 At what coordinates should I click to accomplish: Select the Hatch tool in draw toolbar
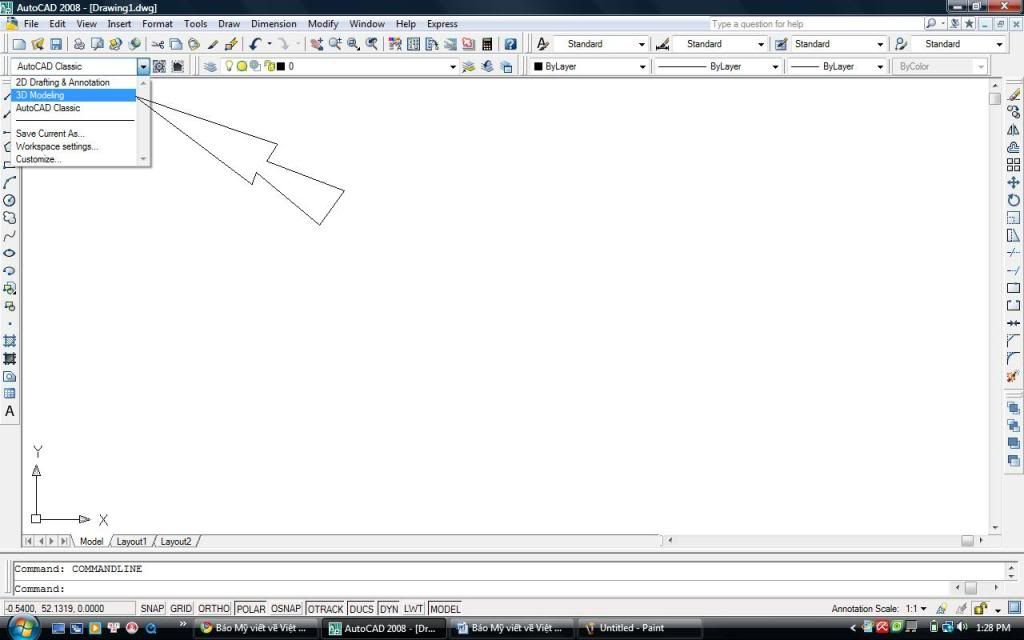click(9, 340)
